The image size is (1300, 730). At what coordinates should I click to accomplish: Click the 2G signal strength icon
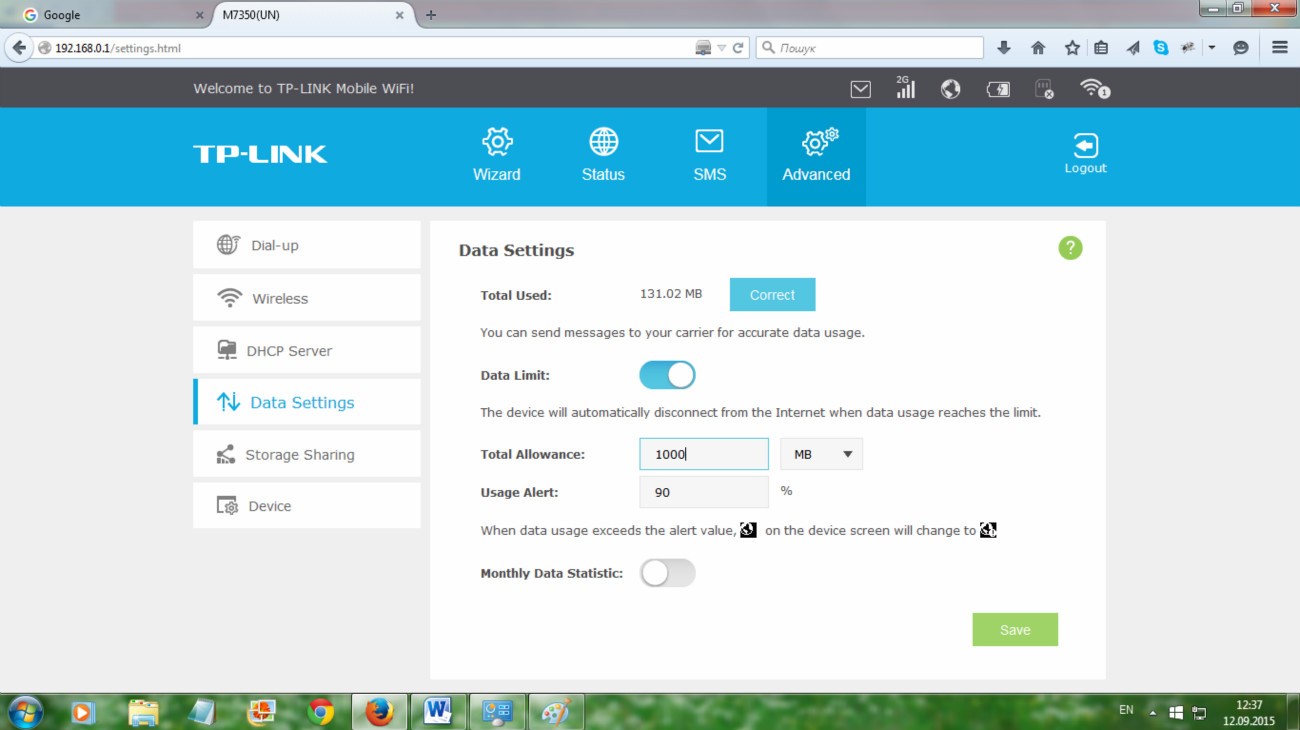pos(905,88)
